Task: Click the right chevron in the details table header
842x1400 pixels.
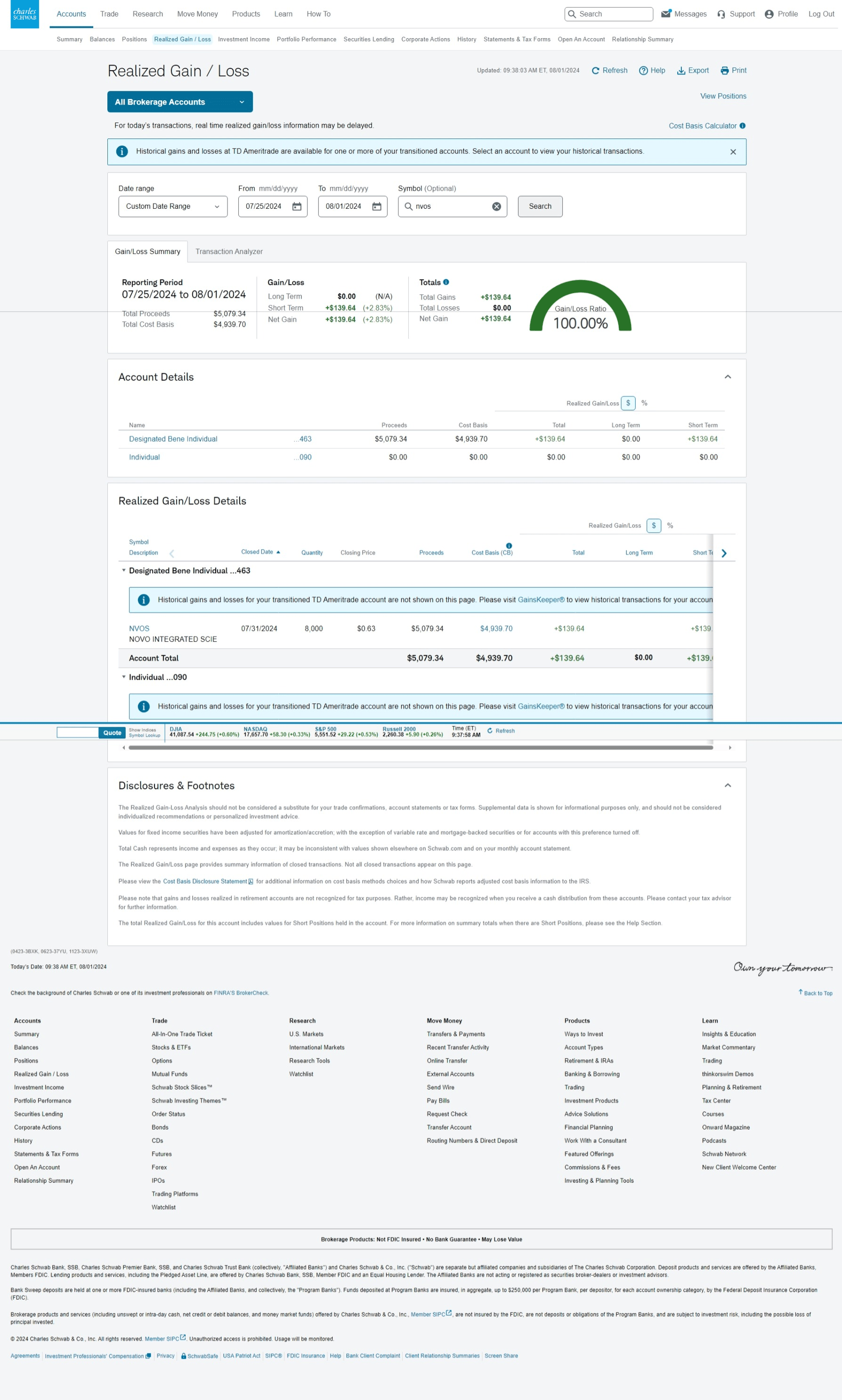Action: [x=724, y=553]
